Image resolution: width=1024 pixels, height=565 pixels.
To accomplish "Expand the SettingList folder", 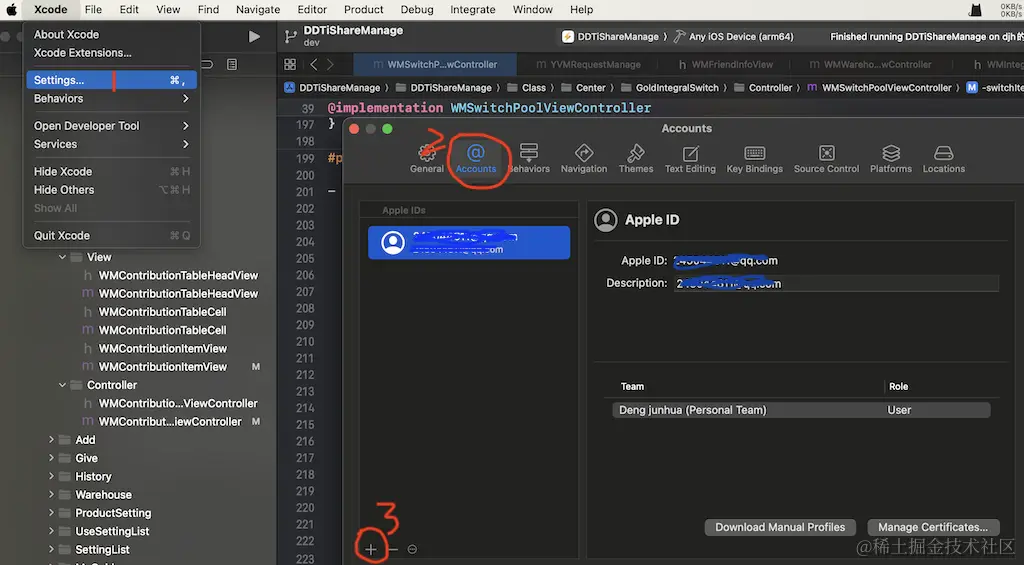I will (51, 550).
